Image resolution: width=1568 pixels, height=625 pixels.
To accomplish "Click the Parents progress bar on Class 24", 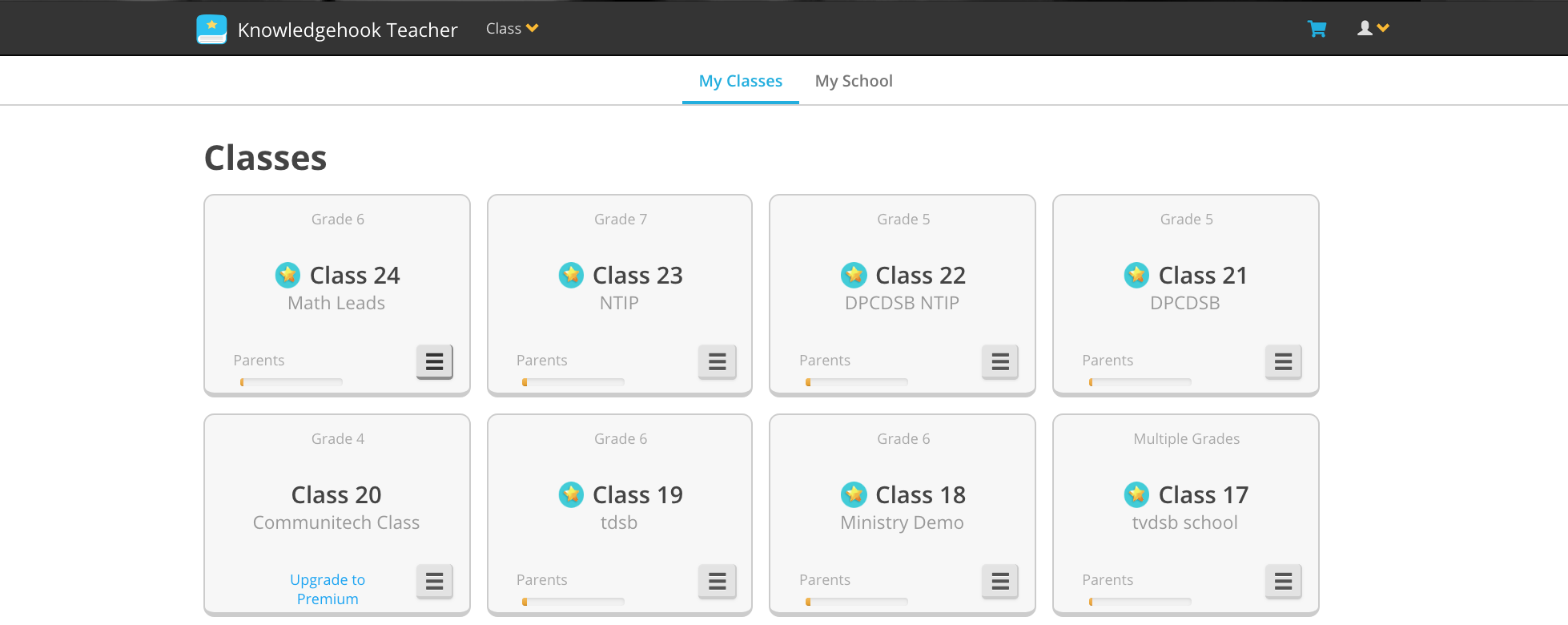I will 291,382.
